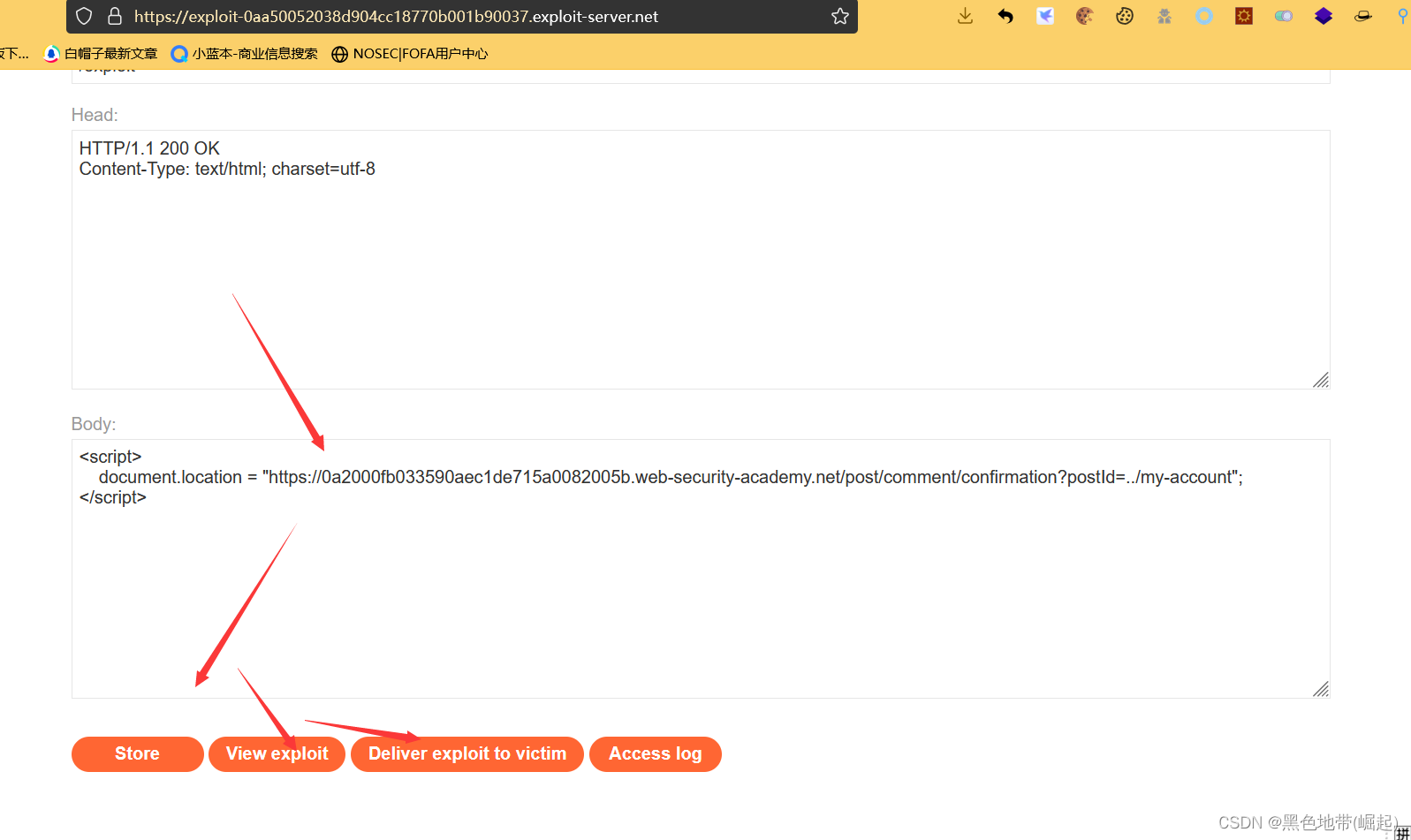Bookmark this page with the star icon
The height and width of the screenshot is (840, 1411).
(840, 16)
